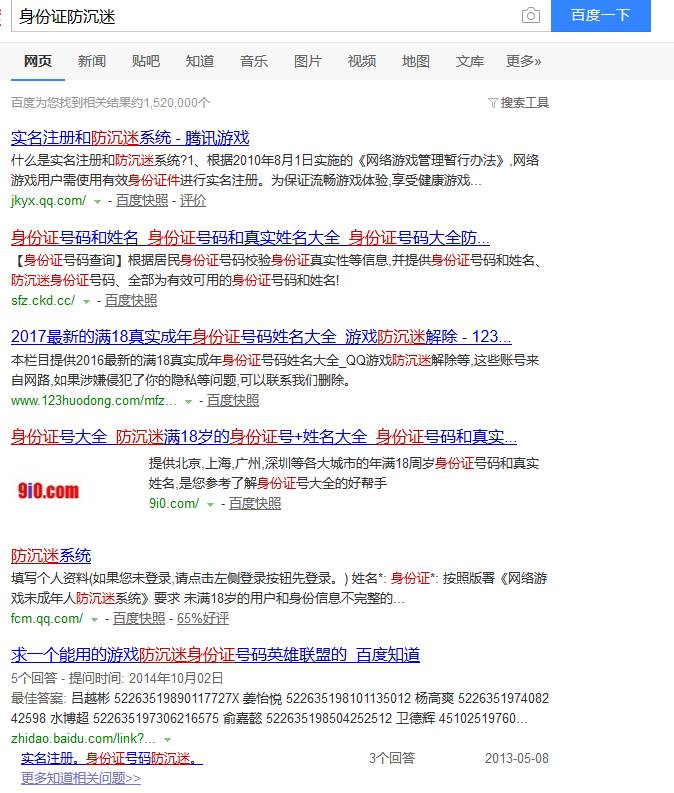The height and width of the screenshot is (793, 674).
Task: Open the 音乐 tab
Action: [x=254, y=61]
